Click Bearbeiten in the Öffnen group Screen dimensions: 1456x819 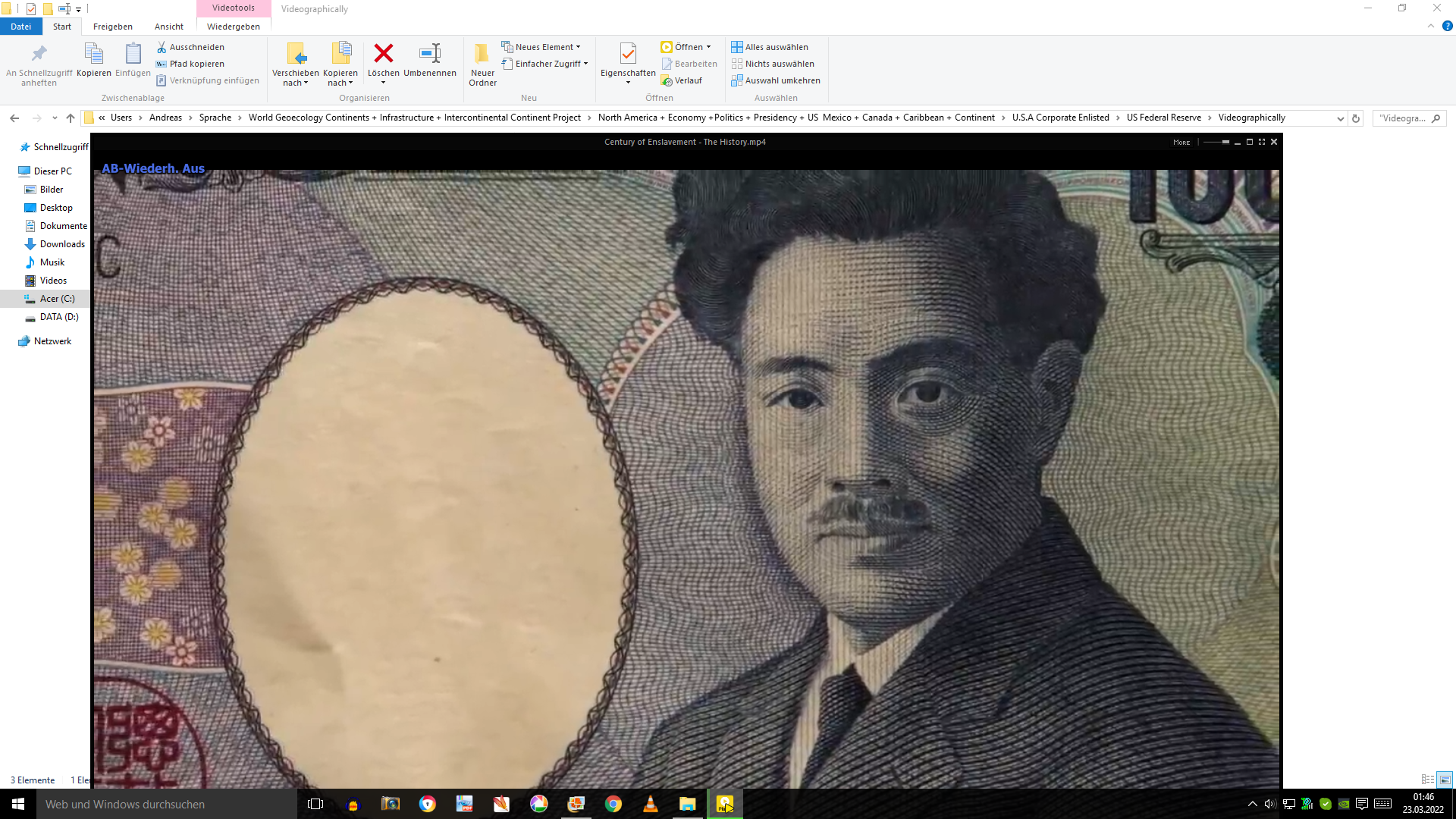pyautogui.click(x=689, y=64)
